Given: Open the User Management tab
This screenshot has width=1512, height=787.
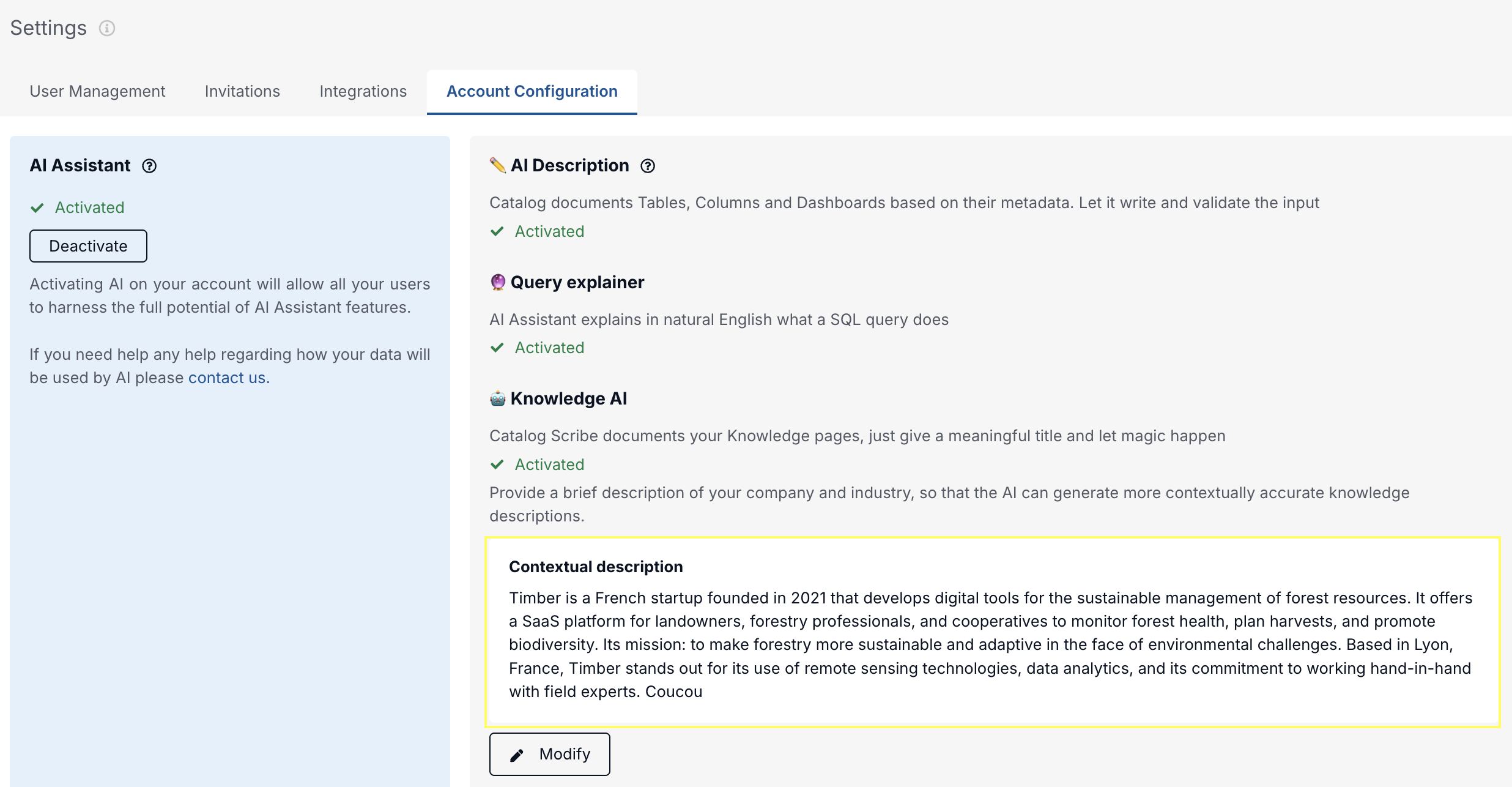Looking at the screenshot, I should point(97,91).
